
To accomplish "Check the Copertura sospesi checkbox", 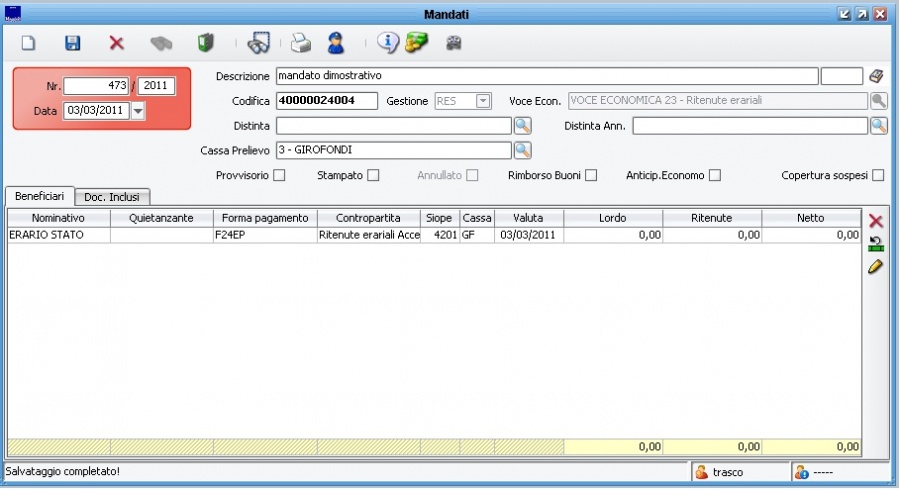I will [878, 176].
